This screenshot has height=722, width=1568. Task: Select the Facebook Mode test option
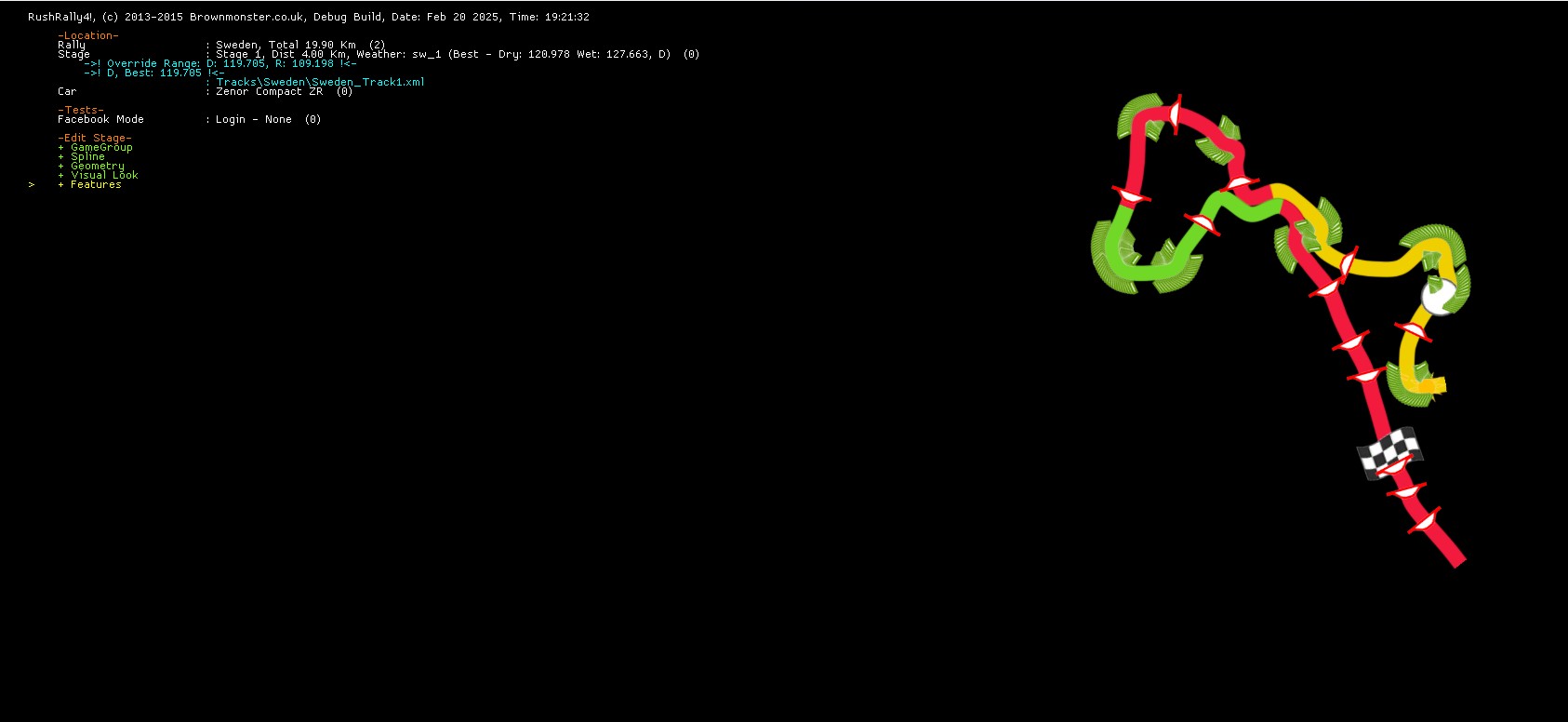pyautogui.click(x=100, y=119)
